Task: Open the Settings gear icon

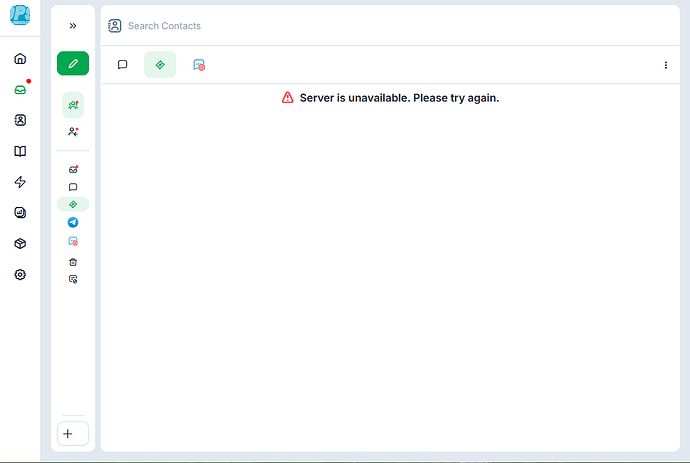Action: [x=20, y=275]
